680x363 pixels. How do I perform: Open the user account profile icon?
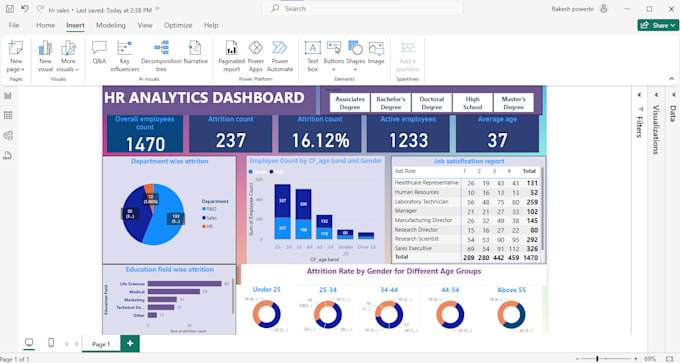[604, 9]
